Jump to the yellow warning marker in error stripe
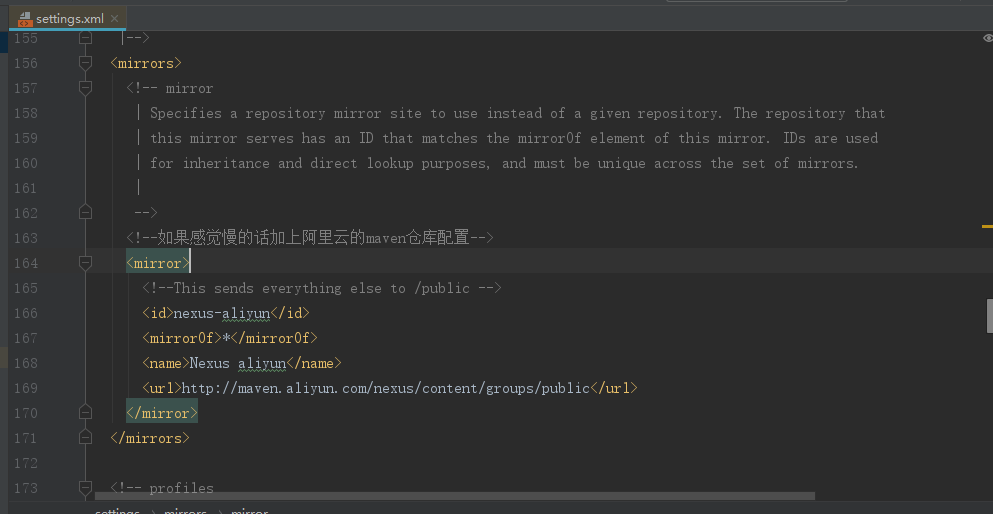The image size is (993, 514). [987, 226]
